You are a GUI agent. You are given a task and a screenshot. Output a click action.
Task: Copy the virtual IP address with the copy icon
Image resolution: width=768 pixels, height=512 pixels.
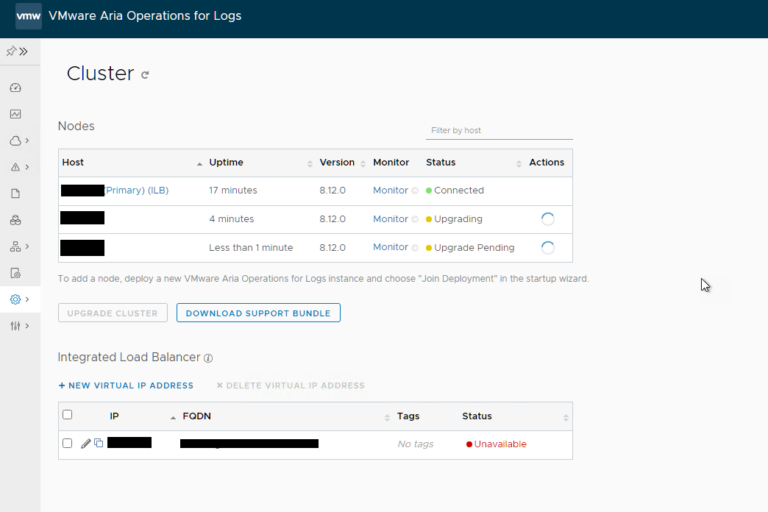point(98,443)
